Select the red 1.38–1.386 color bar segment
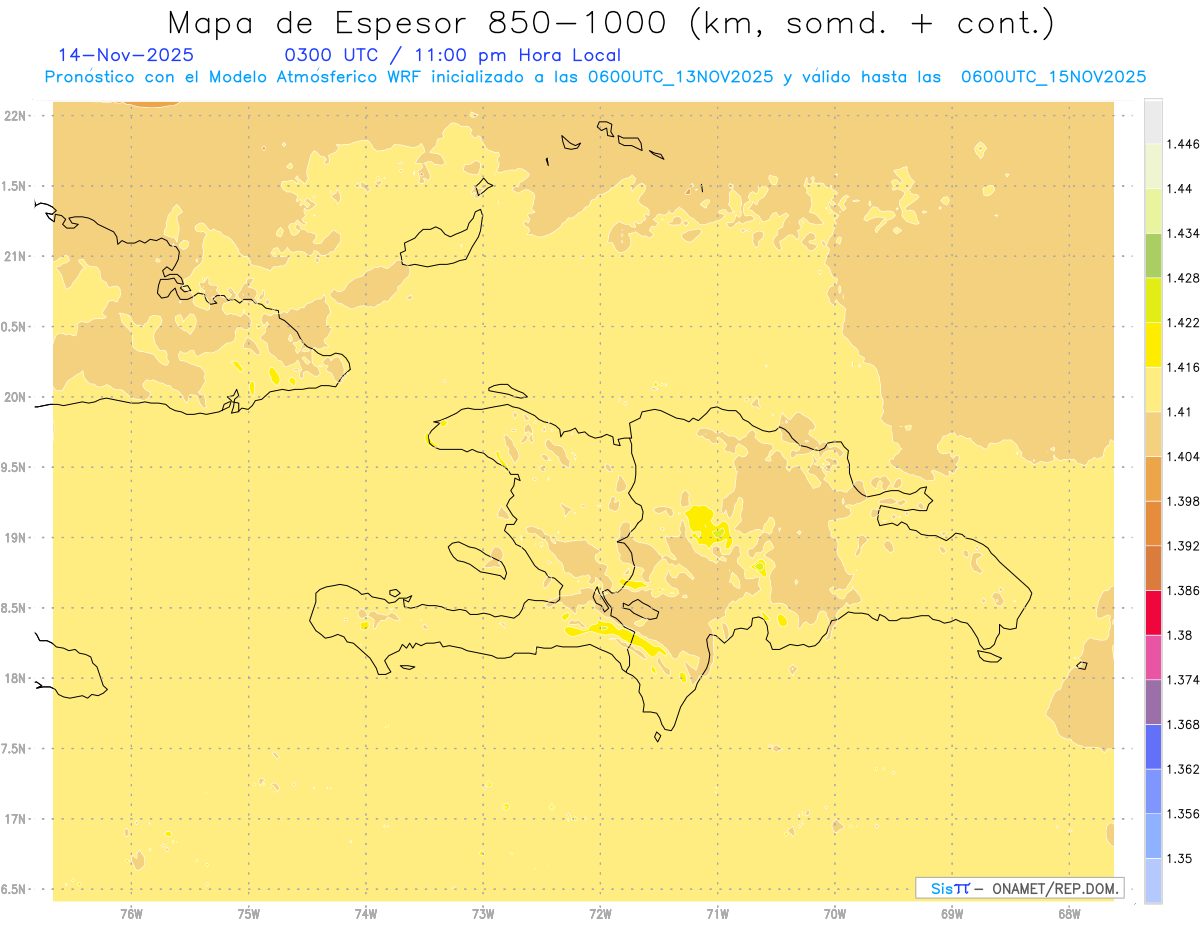 (x=1153, y=613)
